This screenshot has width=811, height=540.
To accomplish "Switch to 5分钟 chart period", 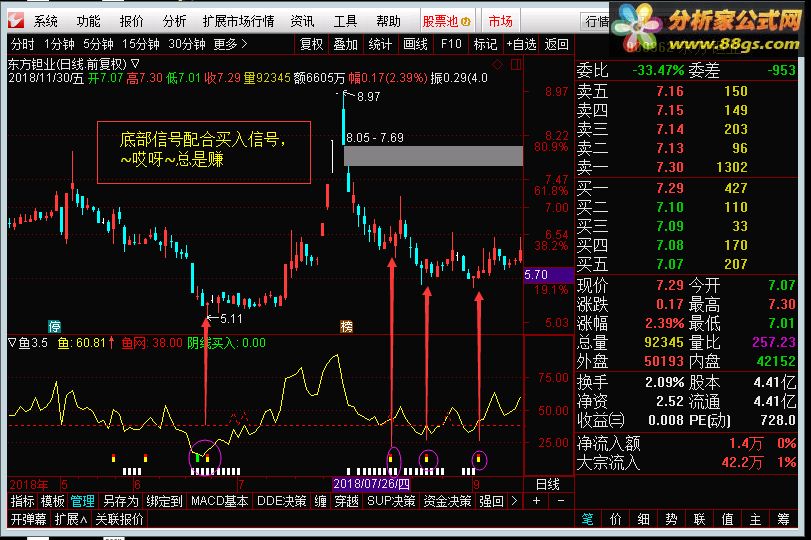I will [x=98, y=44].
